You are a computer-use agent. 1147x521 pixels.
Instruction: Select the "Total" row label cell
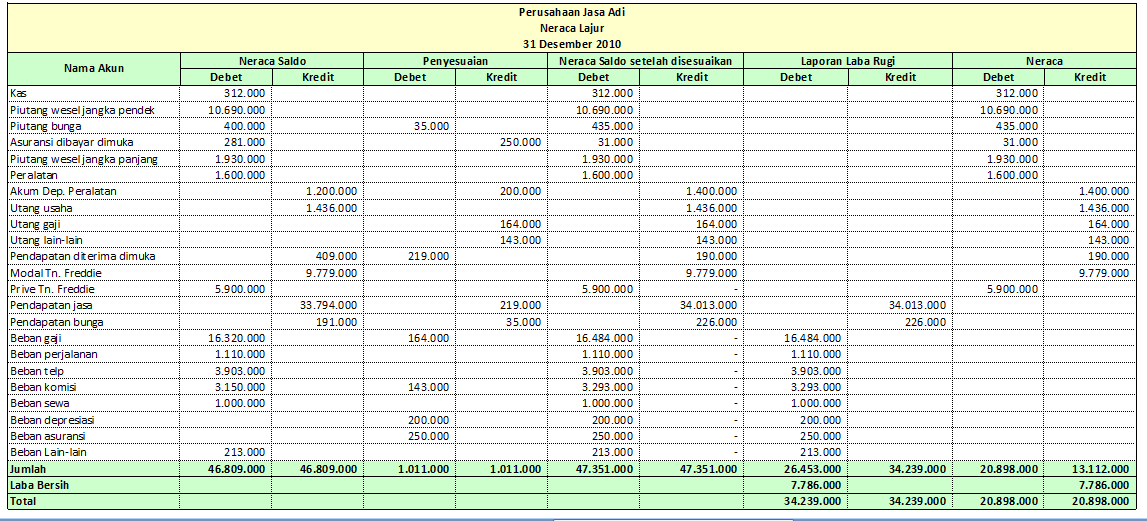[x=94, y=501]
